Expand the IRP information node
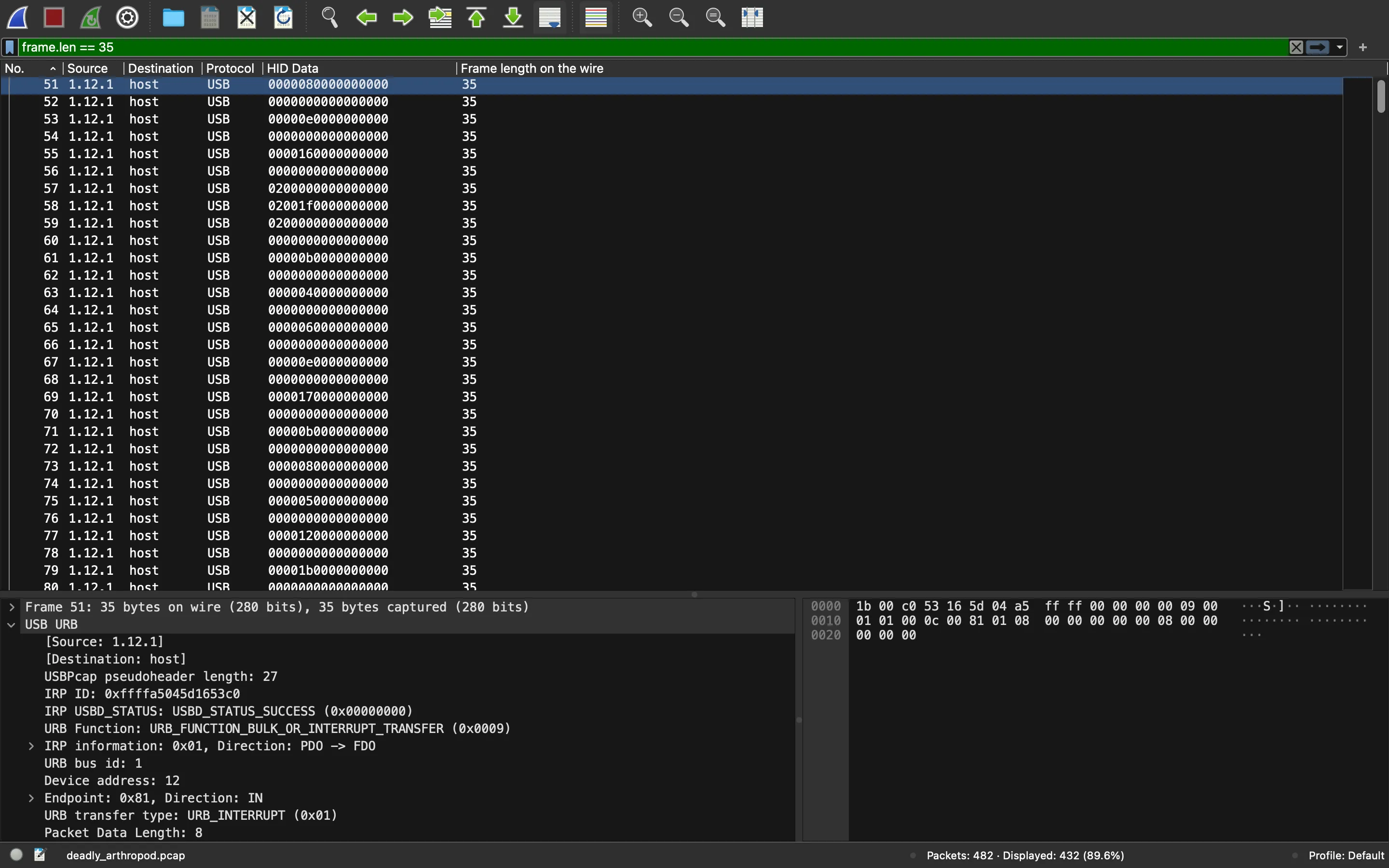The height and width of the screenshot is (868, 1389). coord(31,746)
